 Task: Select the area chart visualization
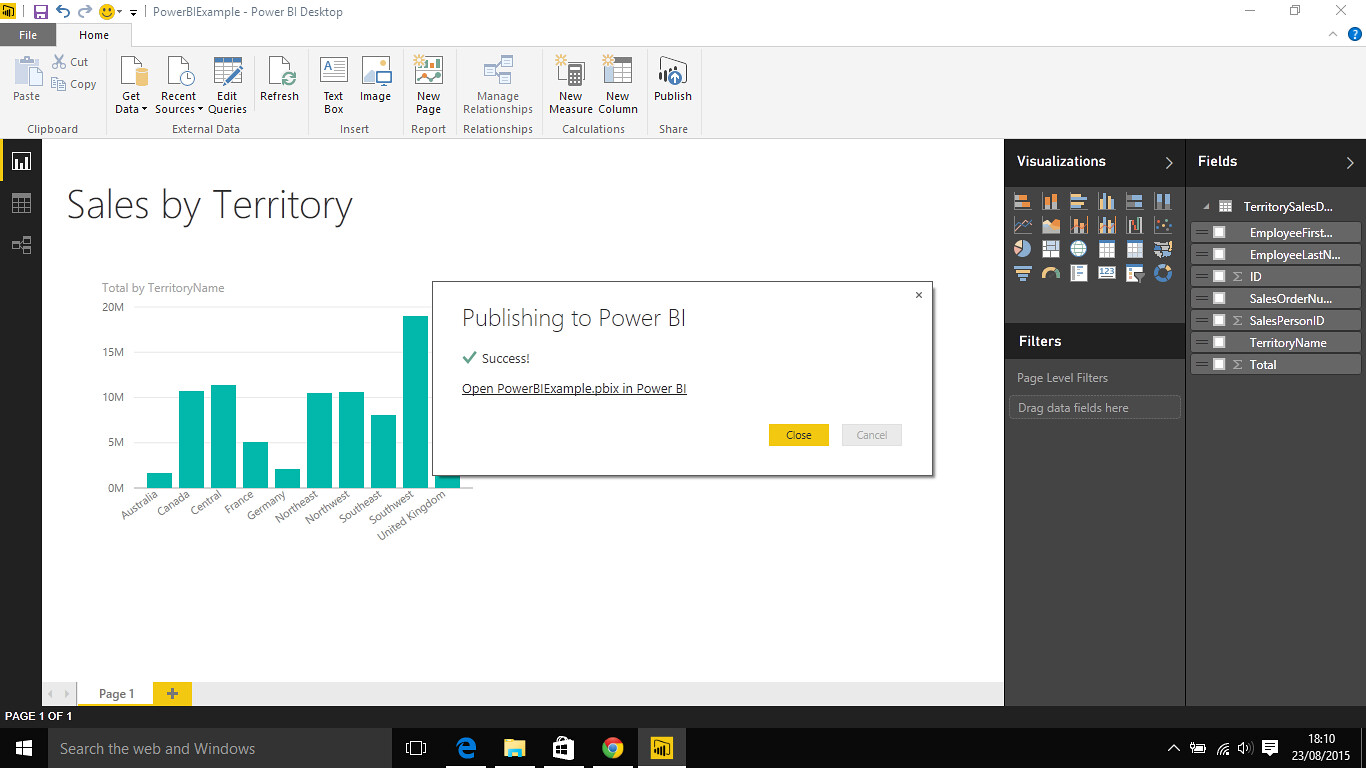point(1050,225)
